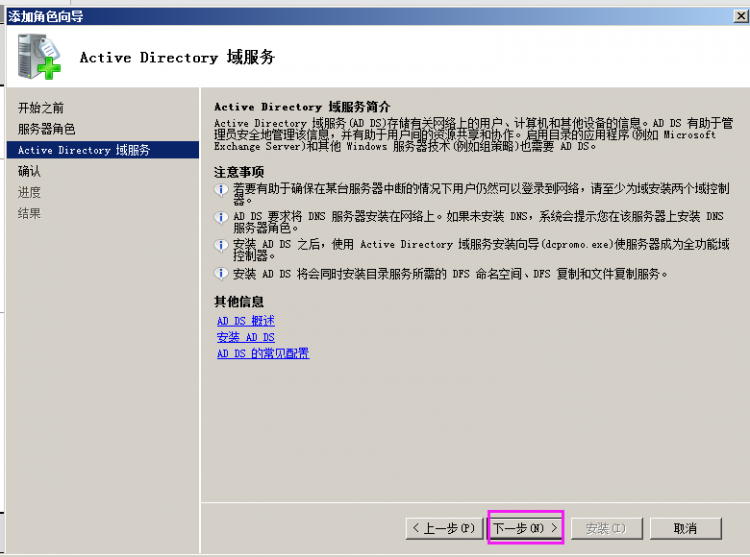This screenshot has width=750, height=557.
Task: Open the AD DS 概述 link
Action: pos(246,321)
